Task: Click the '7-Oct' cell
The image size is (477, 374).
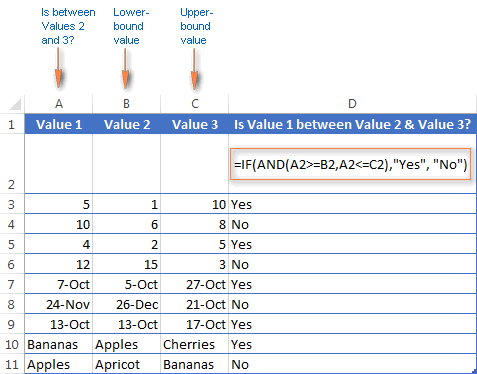Action: pos(59,284)
